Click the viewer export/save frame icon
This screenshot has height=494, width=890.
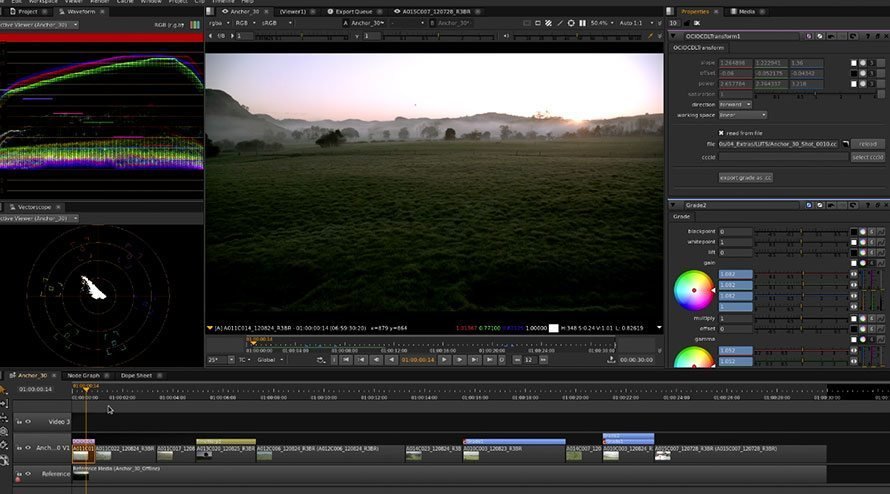click(x=611, y=359)
